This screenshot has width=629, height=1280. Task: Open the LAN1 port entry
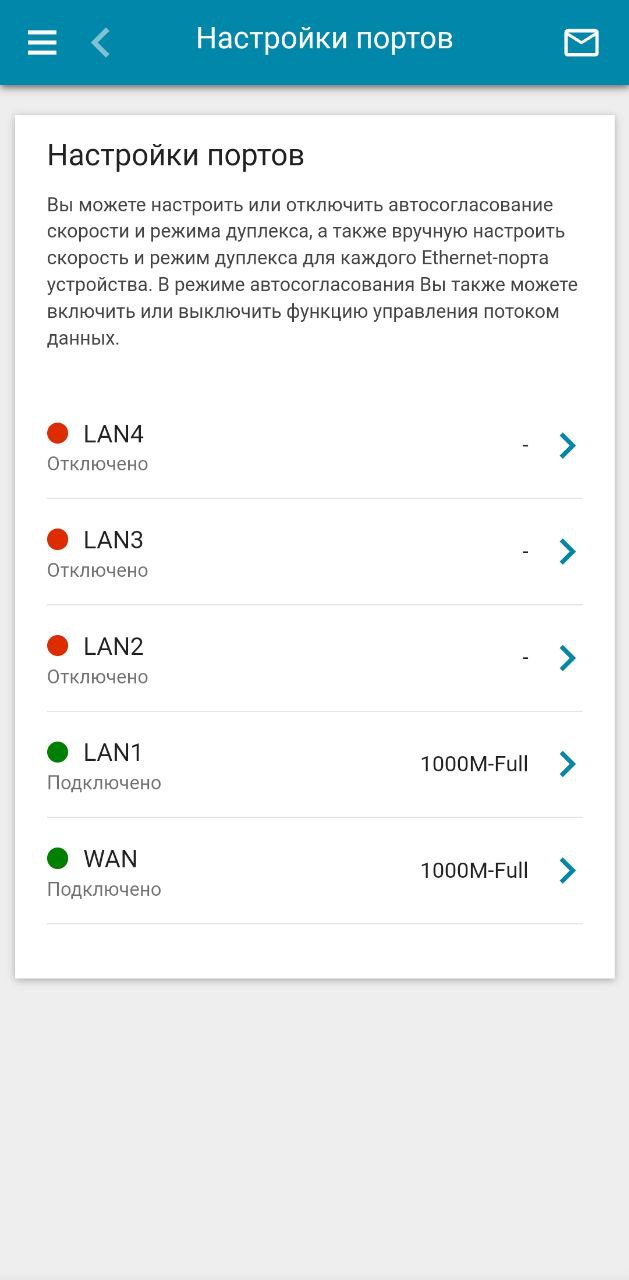tap(113, 753)
